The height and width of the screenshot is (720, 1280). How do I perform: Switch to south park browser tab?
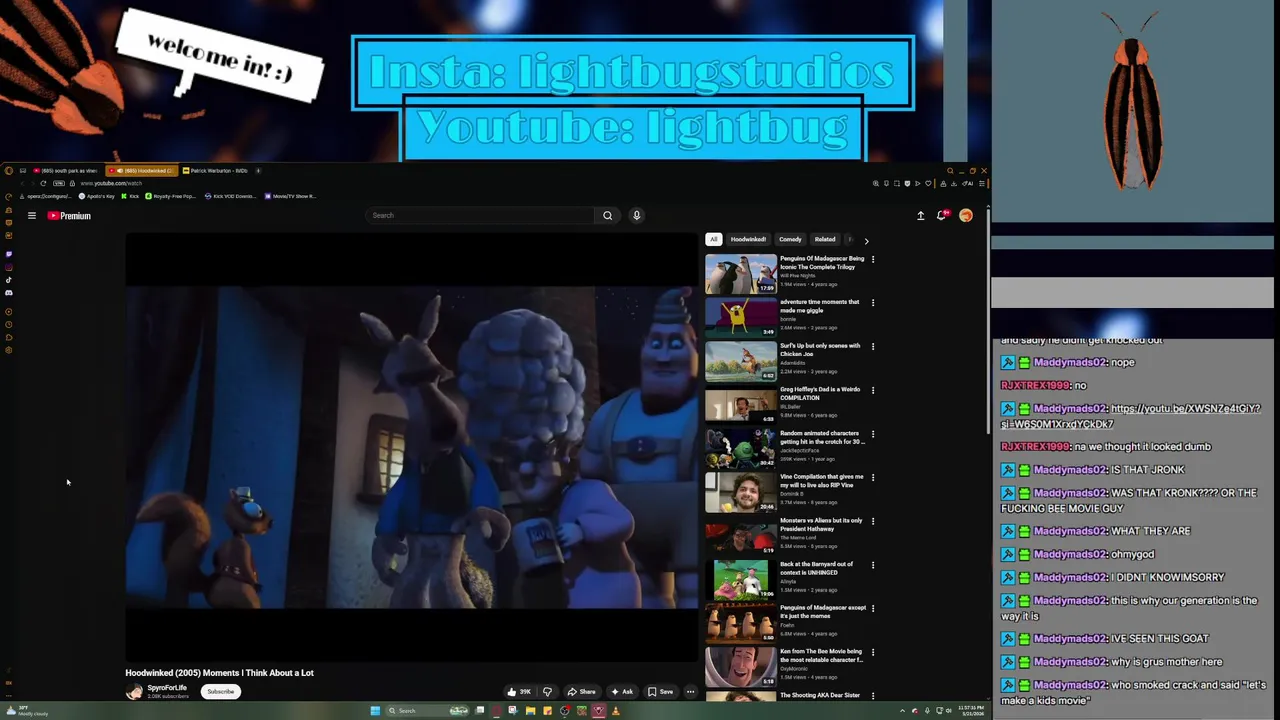point(65,171)
